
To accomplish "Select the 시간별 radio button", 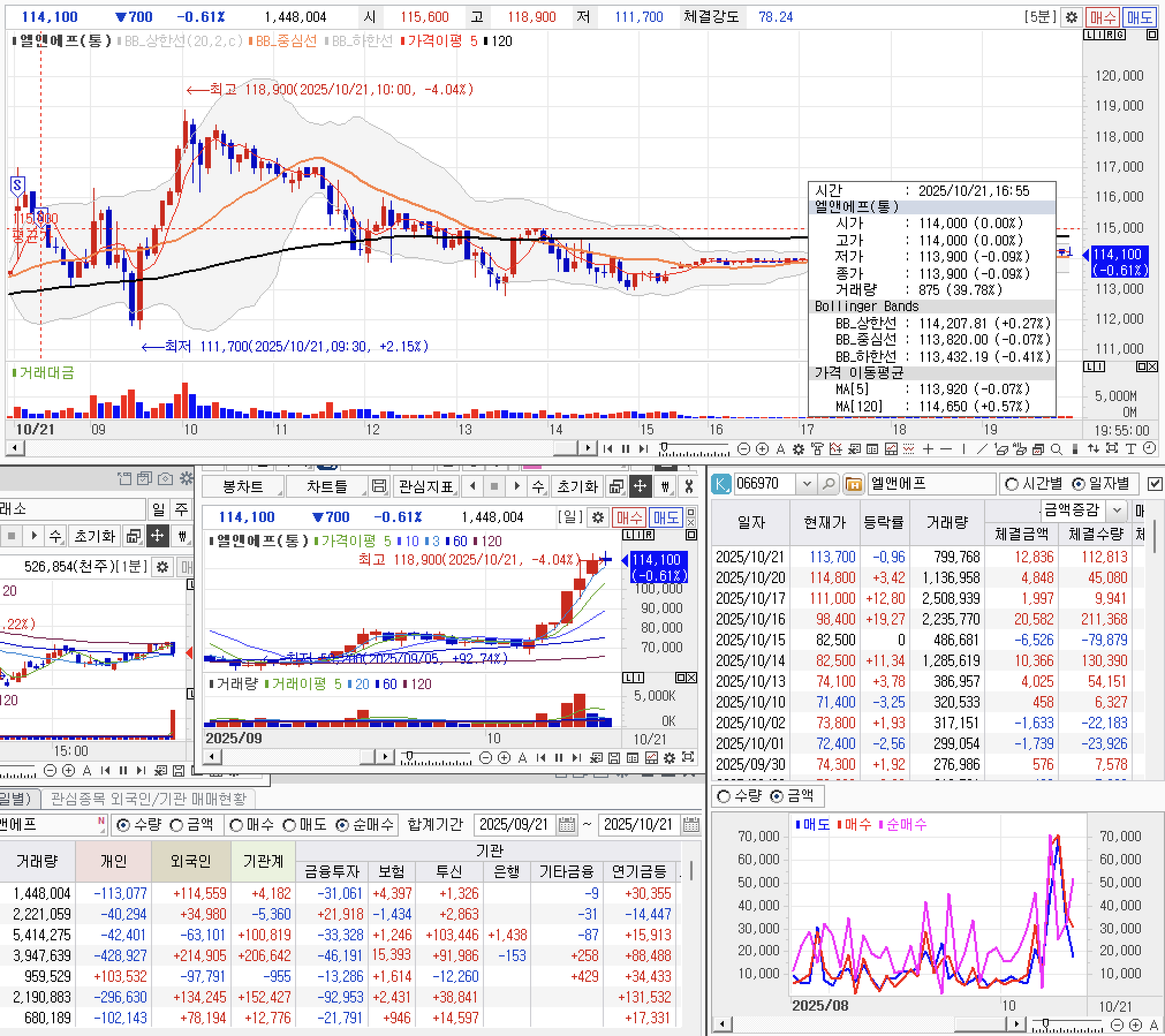I will 1011,484.
